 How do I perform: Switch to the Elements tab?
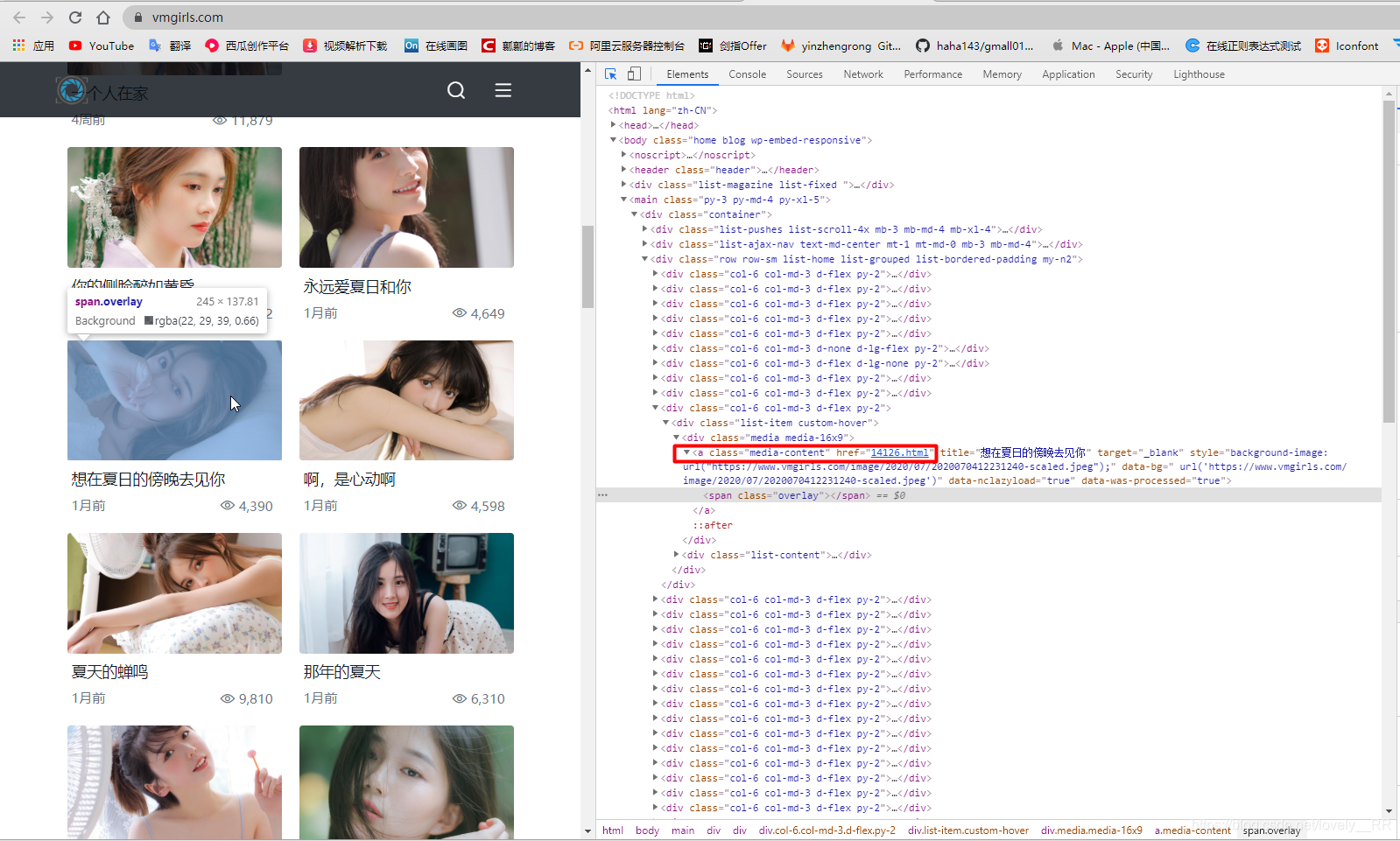[687, 74]
